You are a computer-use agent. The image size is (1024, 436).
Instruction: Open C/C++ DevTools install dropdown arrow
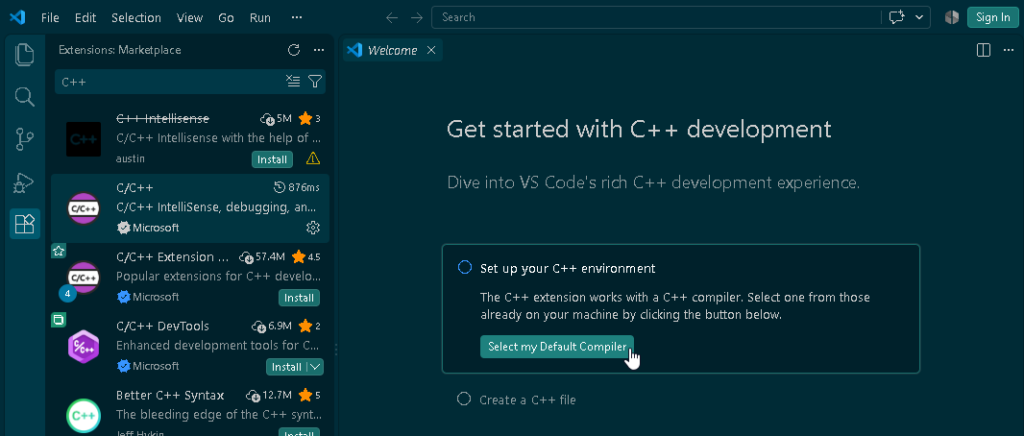[x=315, y=367]
